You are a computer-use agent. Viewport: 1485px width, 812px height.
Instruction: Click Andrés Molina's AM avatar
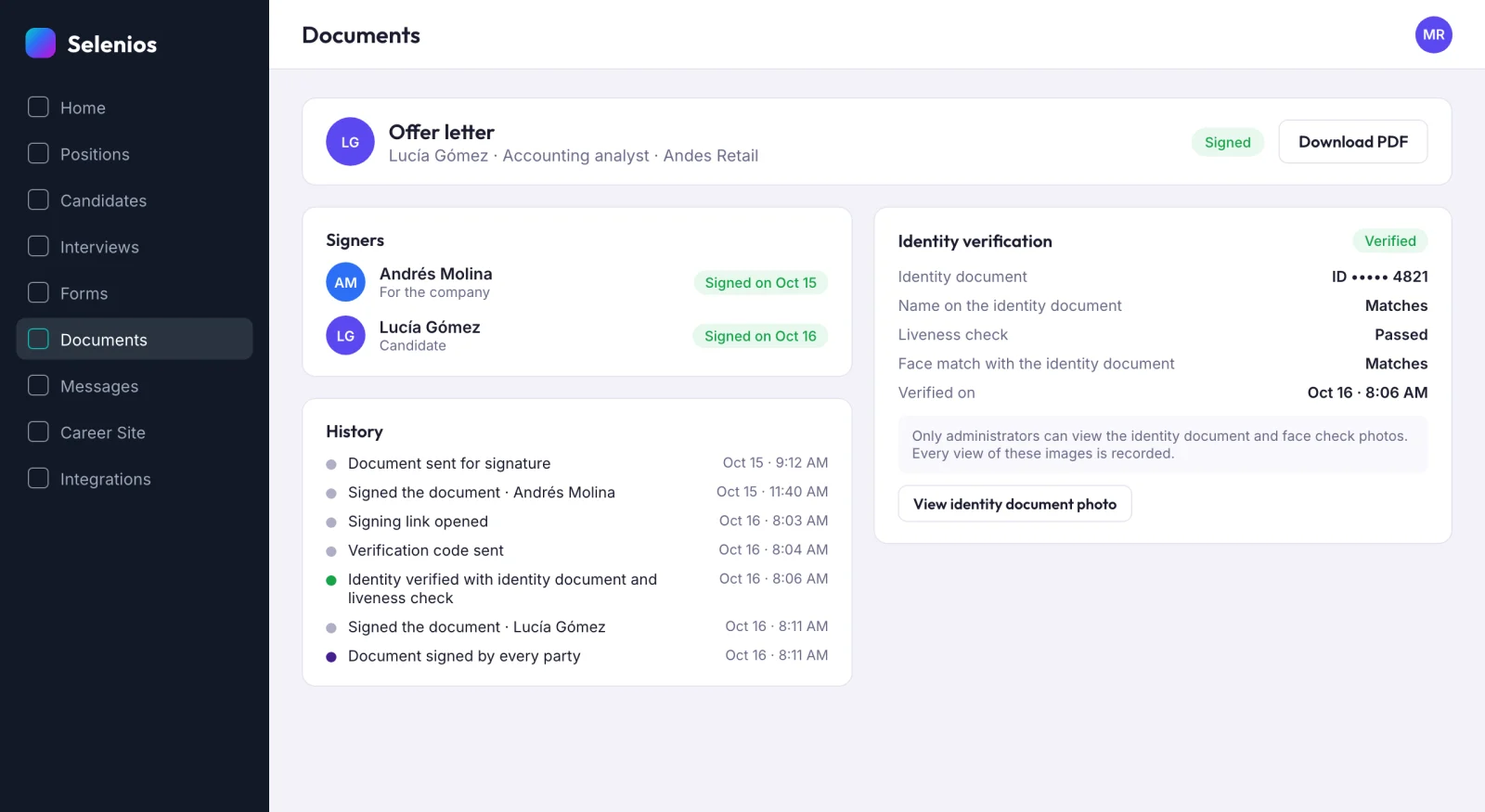[345, 282]
